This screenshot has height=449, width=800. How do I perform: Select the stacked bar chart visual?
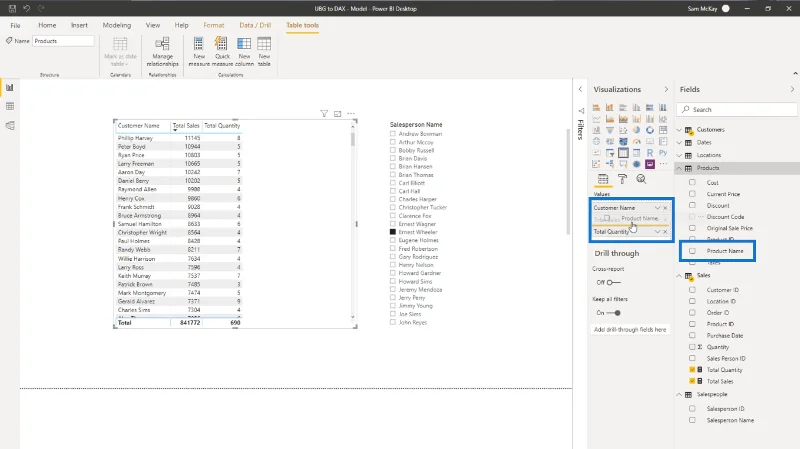(596, 107)
